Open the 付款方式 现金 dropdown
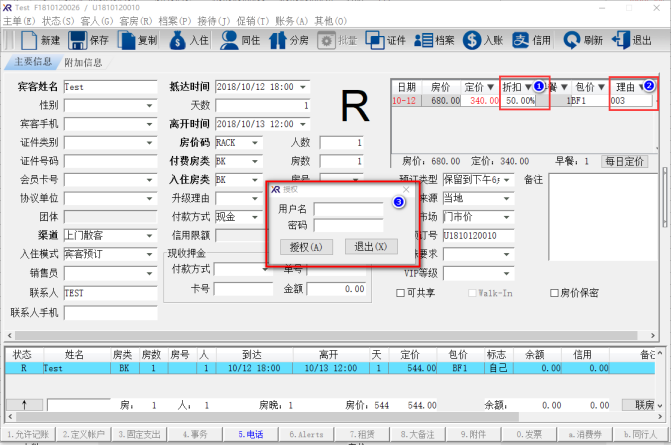The height and width of the screenshot is (445, 672). click(x=255, y=217)
